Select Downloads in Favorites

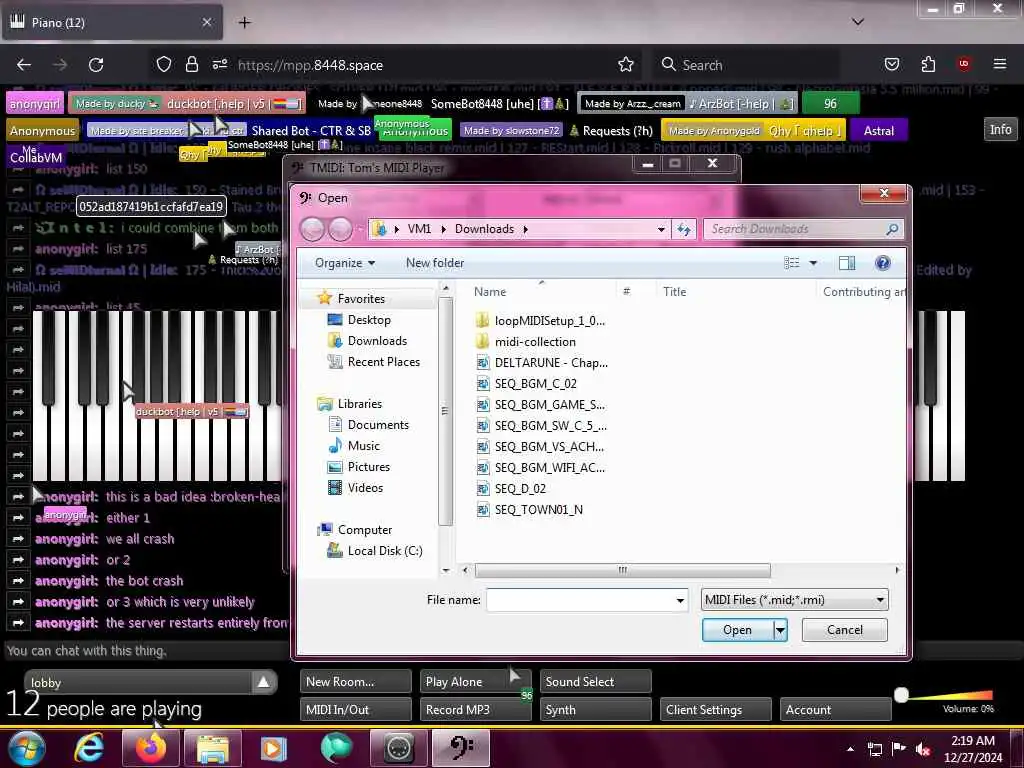point(377,341)
